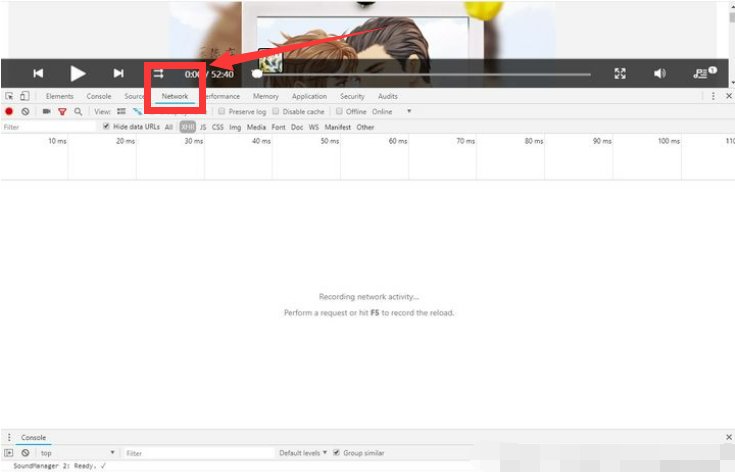The height and width of the screenshot is (472, 735).
Task: Close the DevTools panel
Action: [729, 96]
